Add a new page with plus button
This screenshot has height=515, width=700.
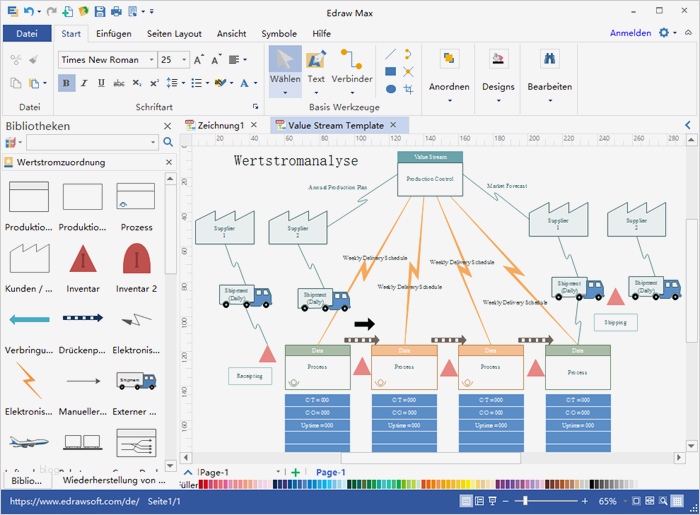296,472
